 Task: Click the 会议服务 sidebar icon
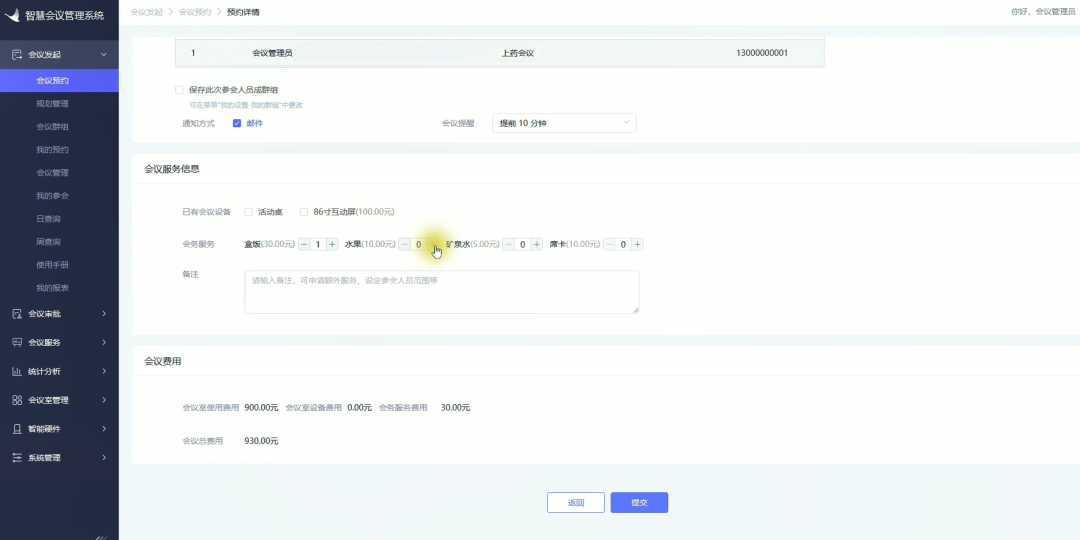[17, 342]
